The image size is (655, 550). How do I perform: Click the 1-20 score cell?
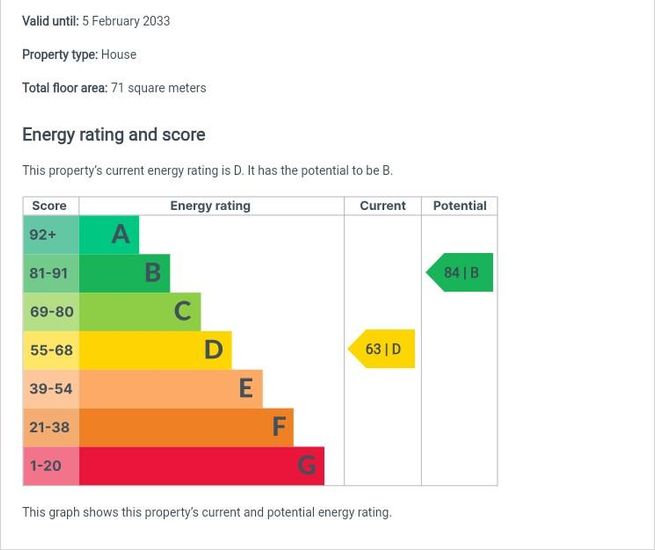point(50,466)
